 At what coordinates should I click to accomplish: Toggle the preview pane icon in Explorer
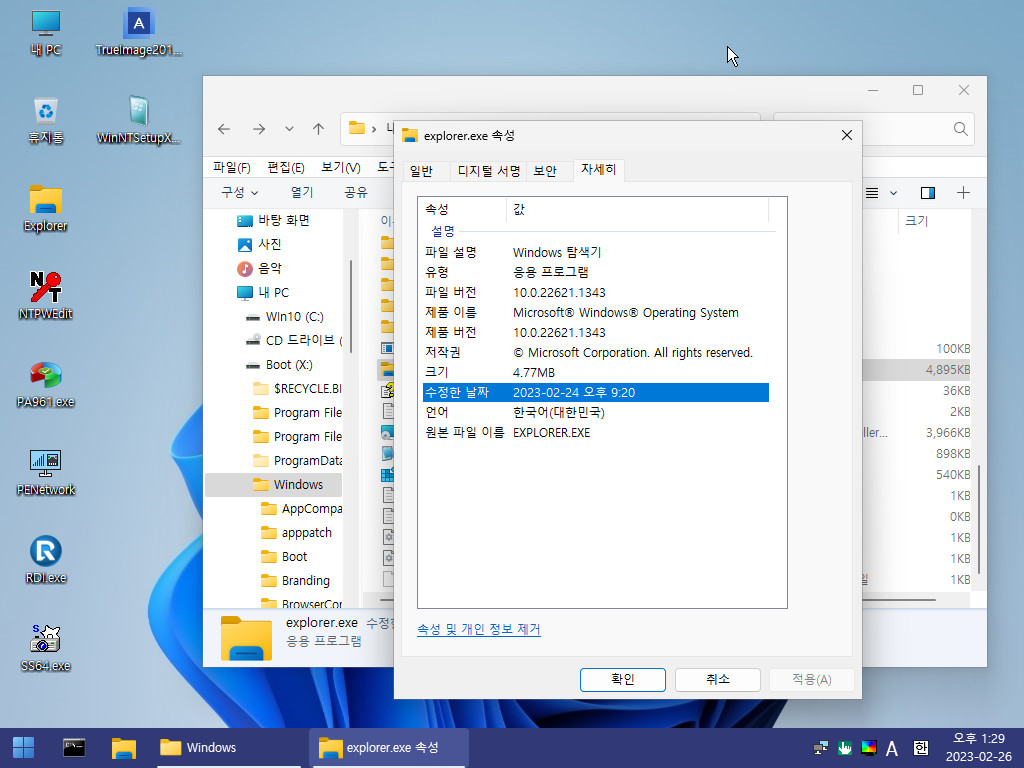tap(927, 193)
